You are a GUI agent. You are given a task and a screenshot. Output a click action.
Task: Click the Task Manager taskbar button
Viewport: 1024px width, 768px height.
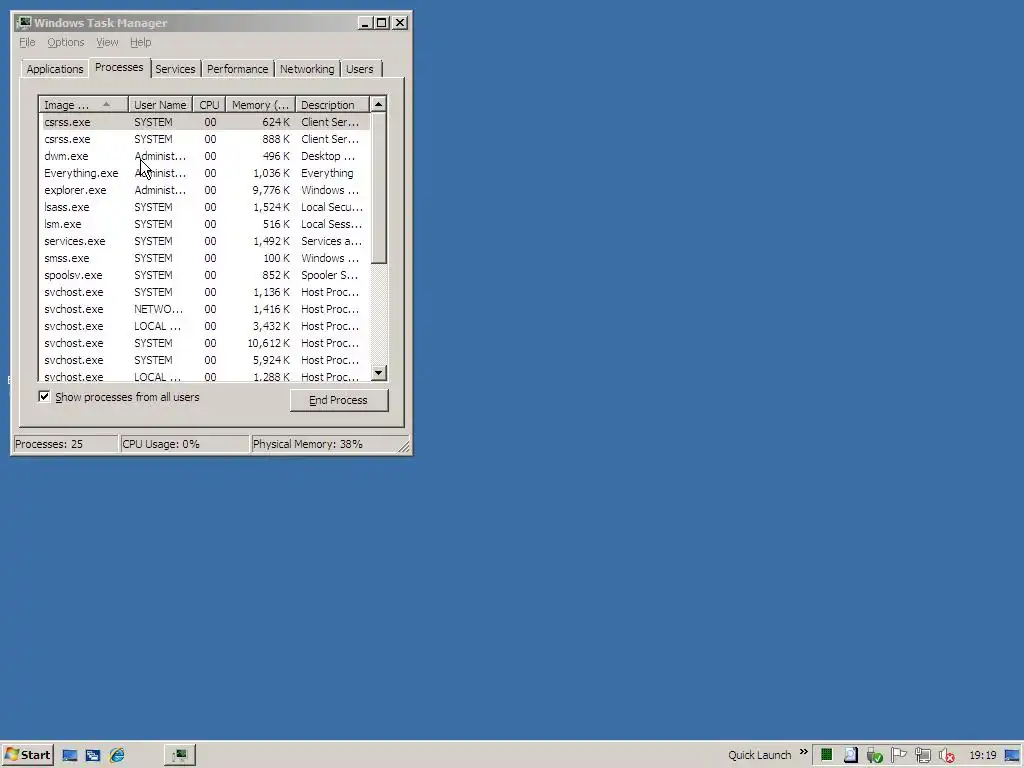click(x=180, y=756)
